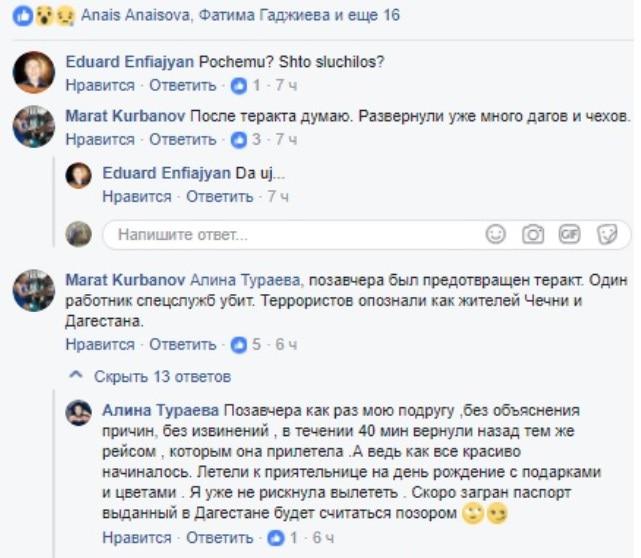This screenshot has height=558, width=641.
Task: Click Eduard Enfiajyan's avatar on first comment
Action: [x=32, y=72]
